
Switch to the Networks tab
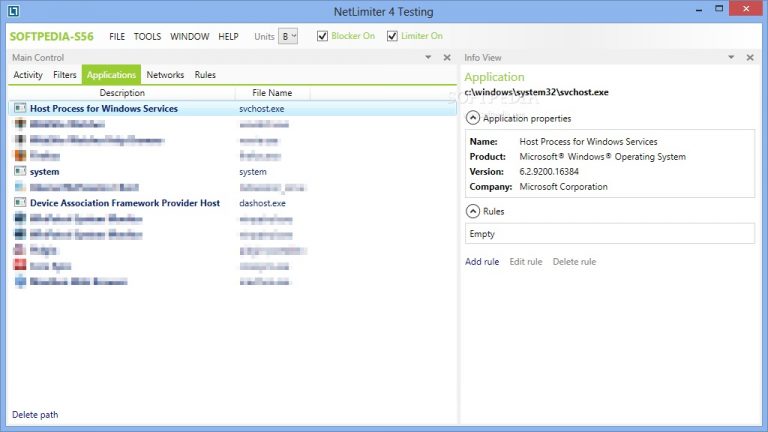pos(165,75)
